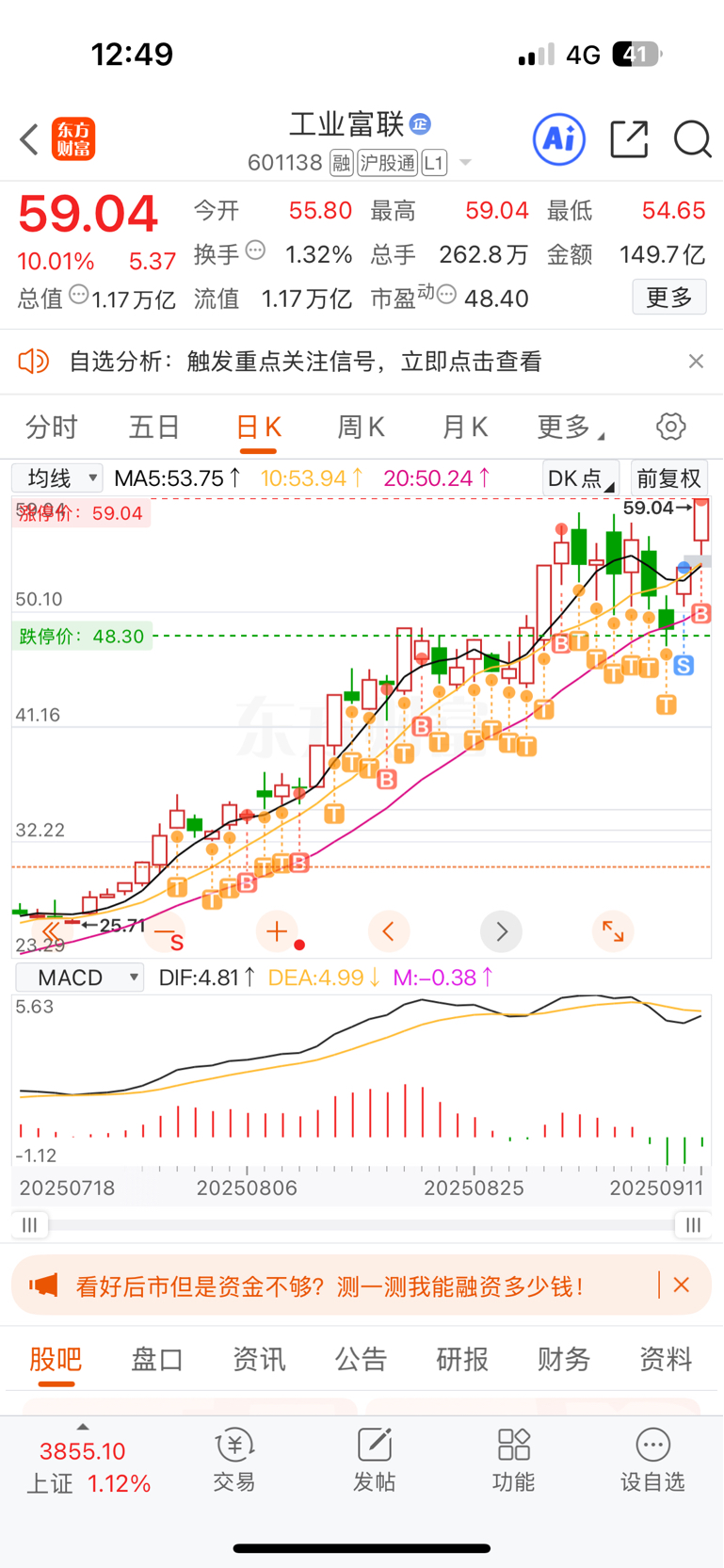Screen dimensions: 724x1568
Task: Expand the stock tags dropdown arrow
Action: click(x=465, y=163)
